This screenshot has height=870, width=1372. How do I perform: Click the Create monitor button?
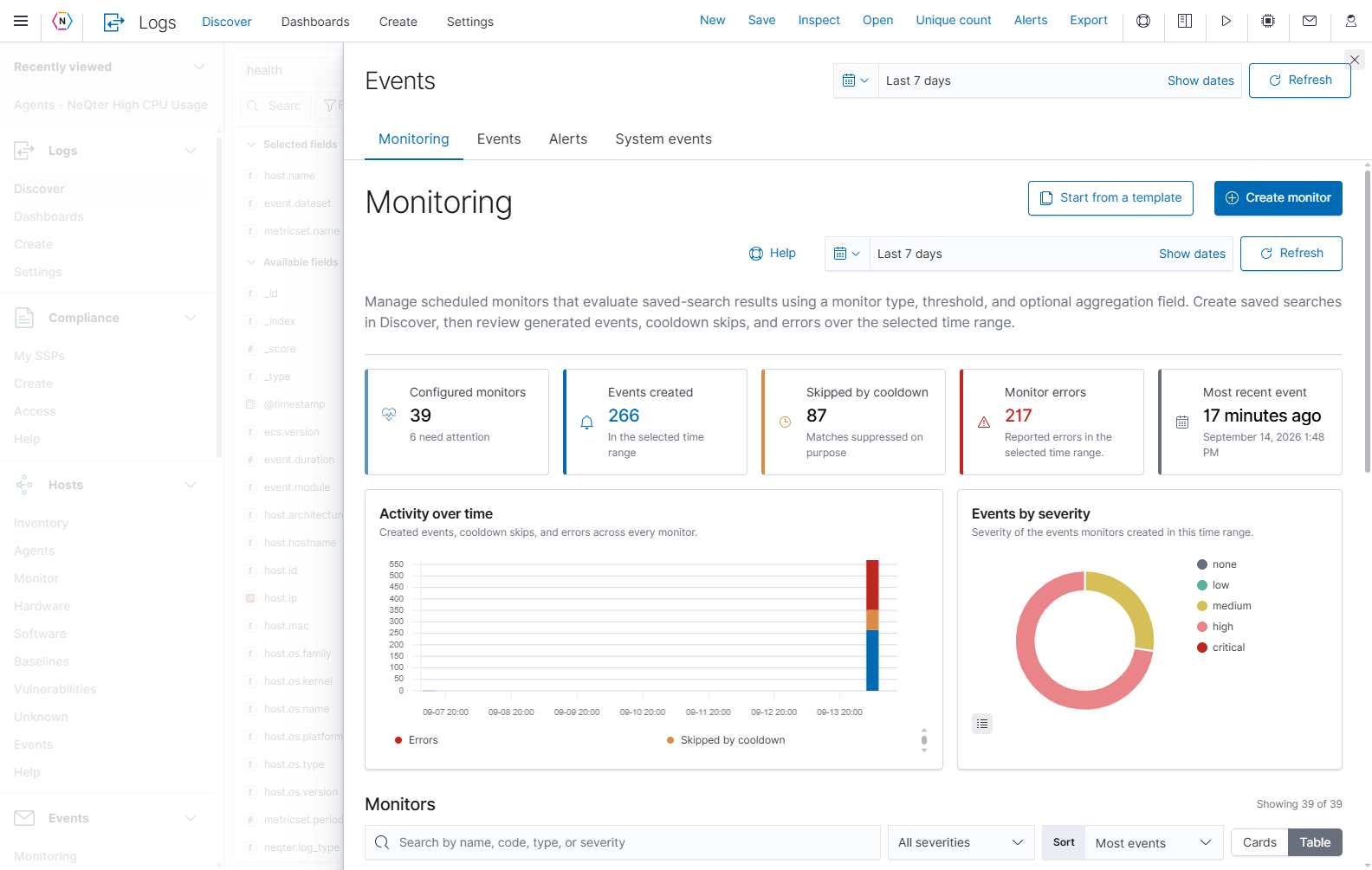point(1278,198)
